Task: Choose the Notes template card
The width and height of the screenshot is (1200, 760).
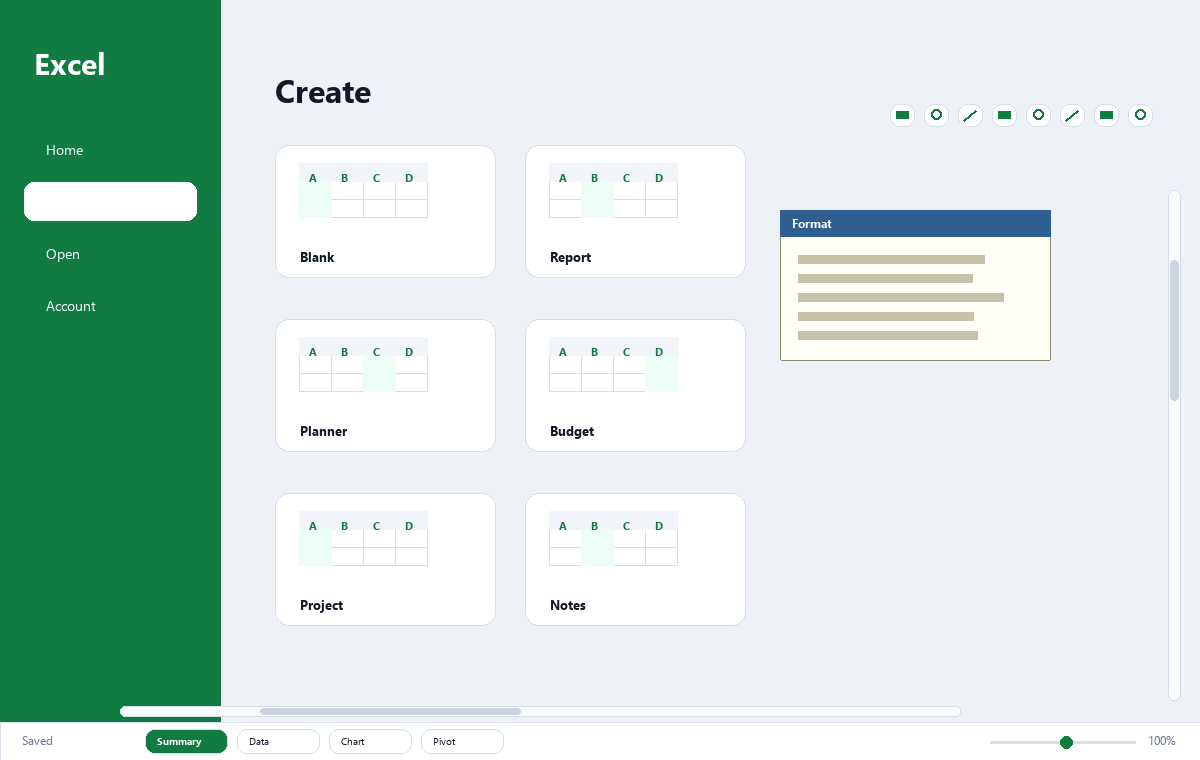Action: coord(635,559)
